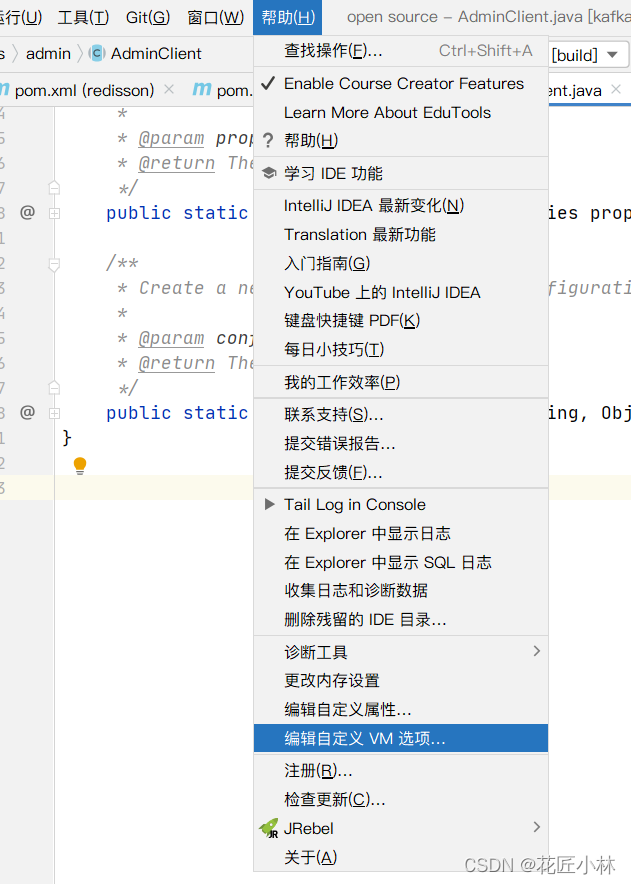Select 编辑自定义属性...
The height and width of the screenshot is (884, 631).
point(401,709)
